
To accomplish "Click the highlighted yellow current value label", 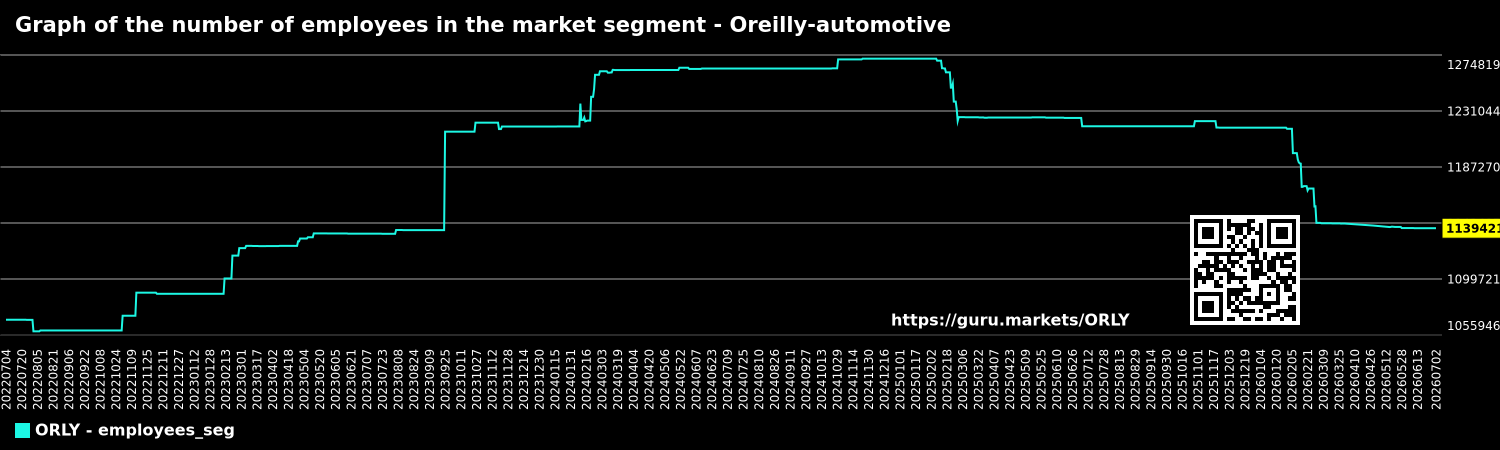I will pos(1472,229).
